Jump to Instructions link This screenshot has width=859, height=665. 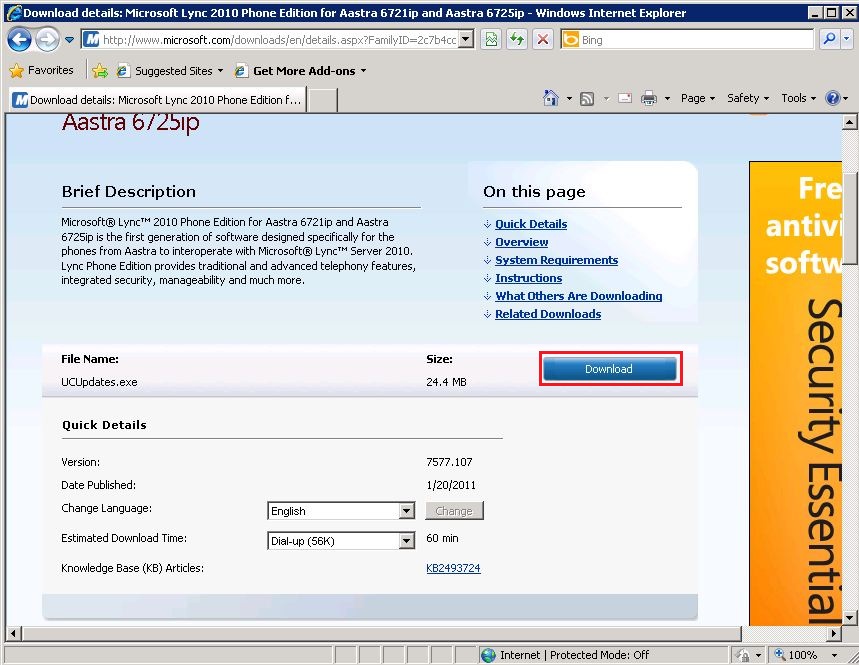click(x=529, y=278)
